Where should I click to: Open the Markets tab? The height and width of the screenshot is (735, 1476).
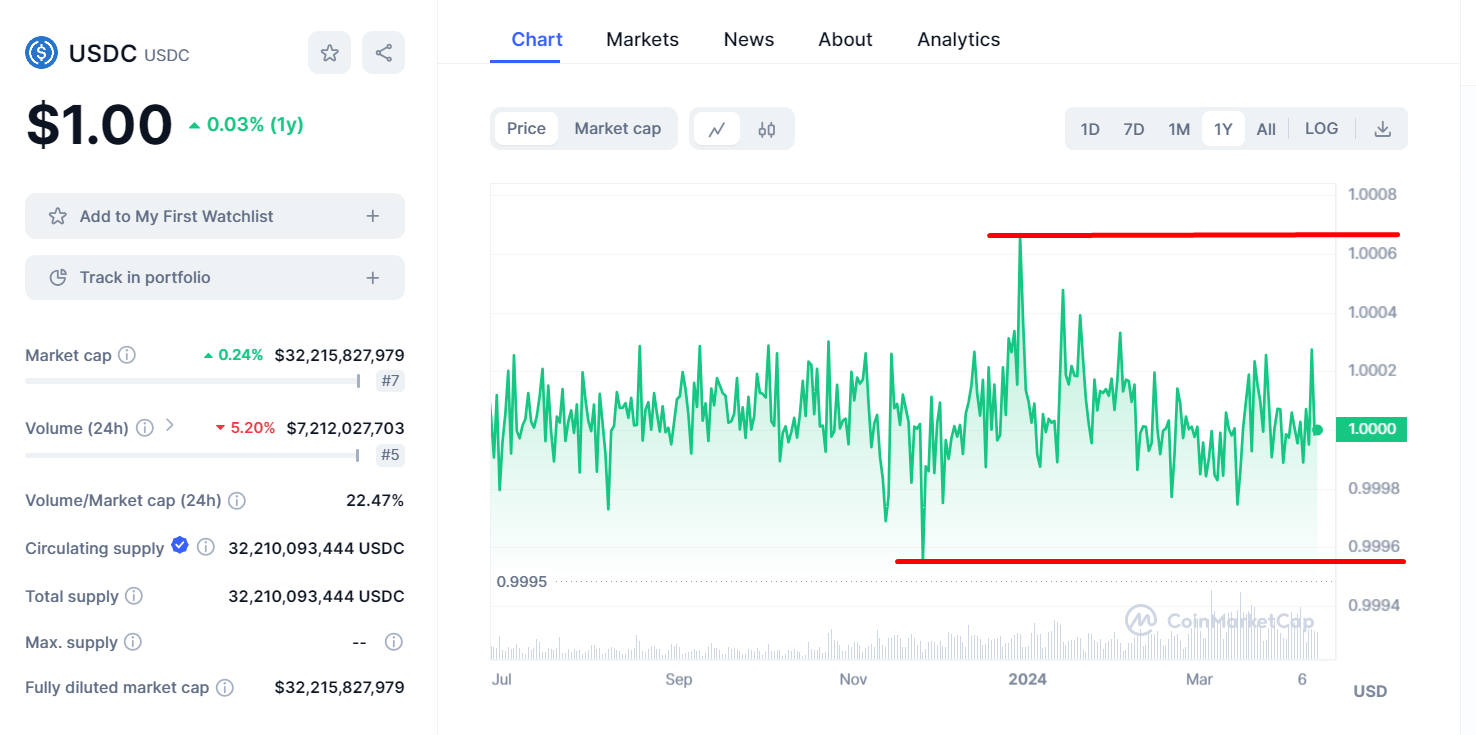pyautogui.click(x=642, y=39)
